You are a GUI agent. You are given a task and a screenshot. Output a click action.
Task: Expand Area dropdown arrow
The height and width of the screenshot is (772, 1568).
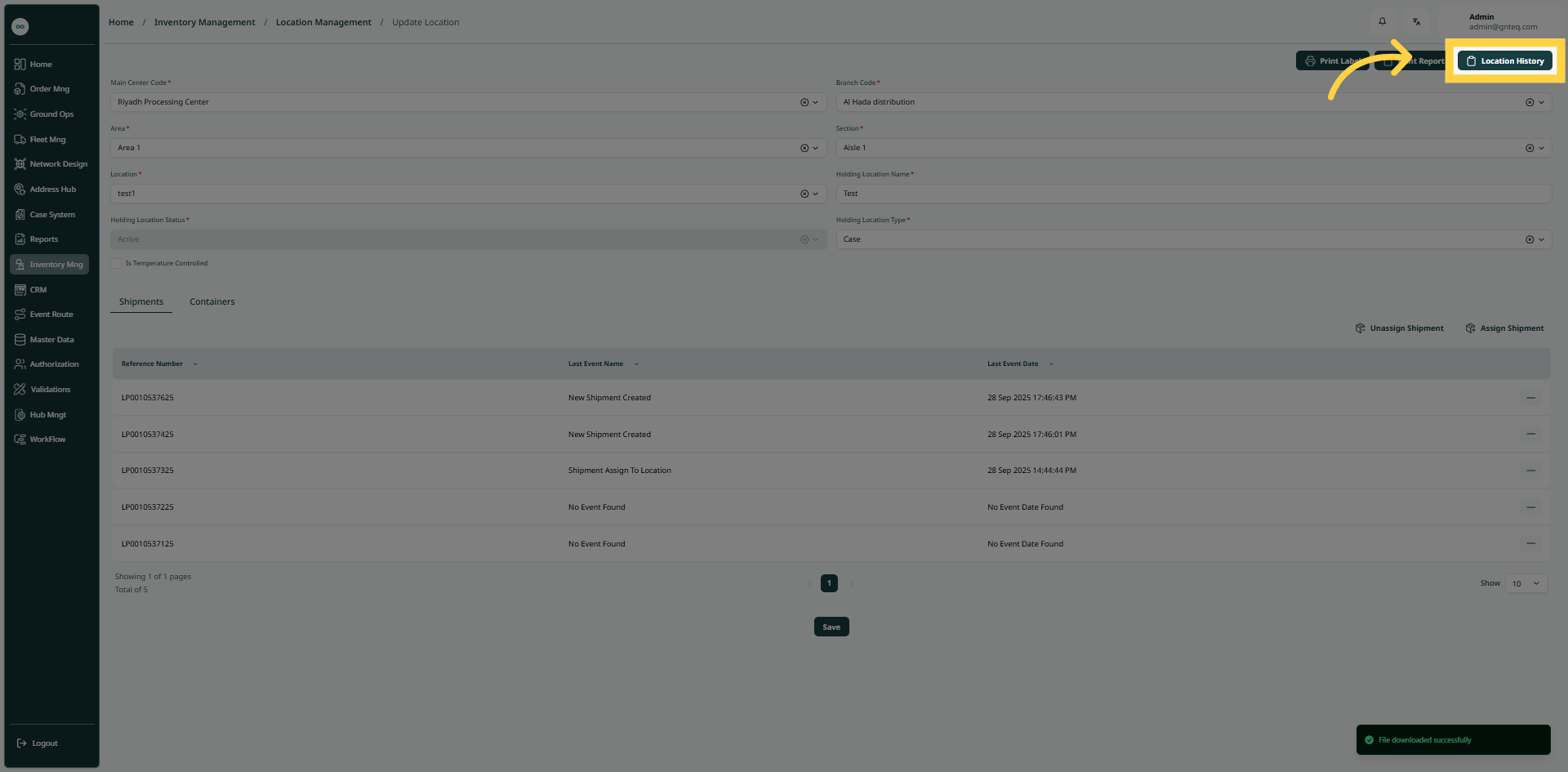[x=815, y=148]
